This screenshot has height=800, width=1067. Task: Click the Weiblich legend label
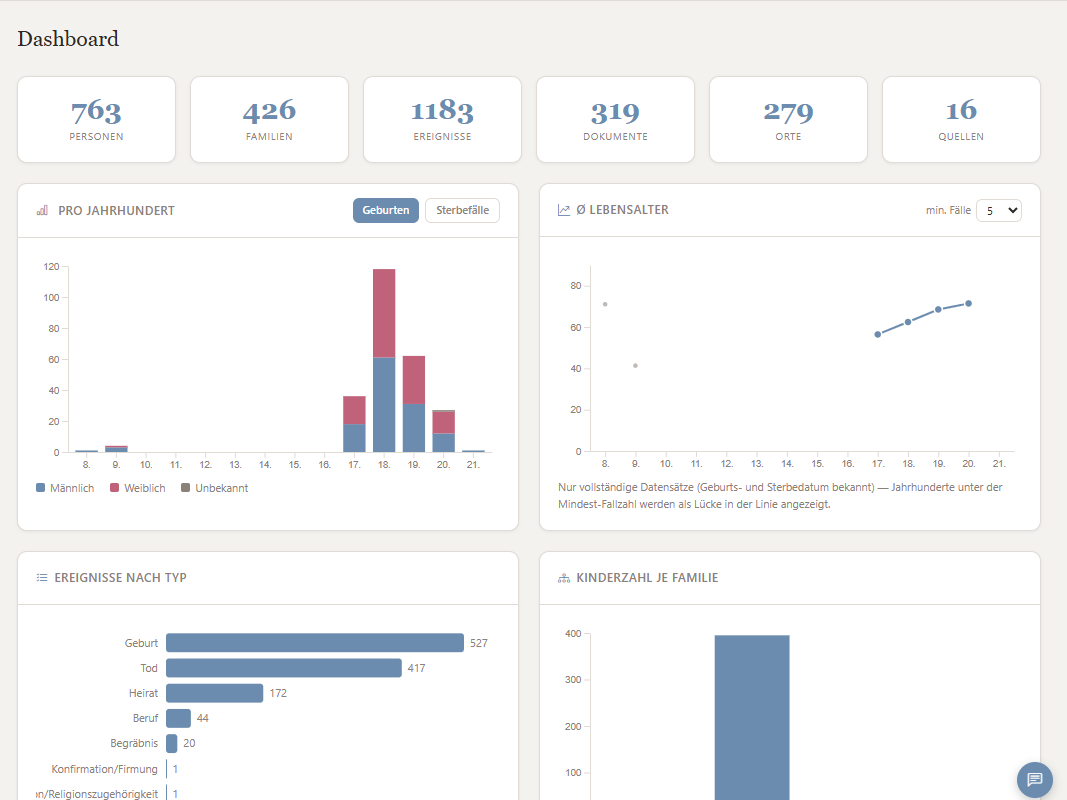[x=145, y=488]
